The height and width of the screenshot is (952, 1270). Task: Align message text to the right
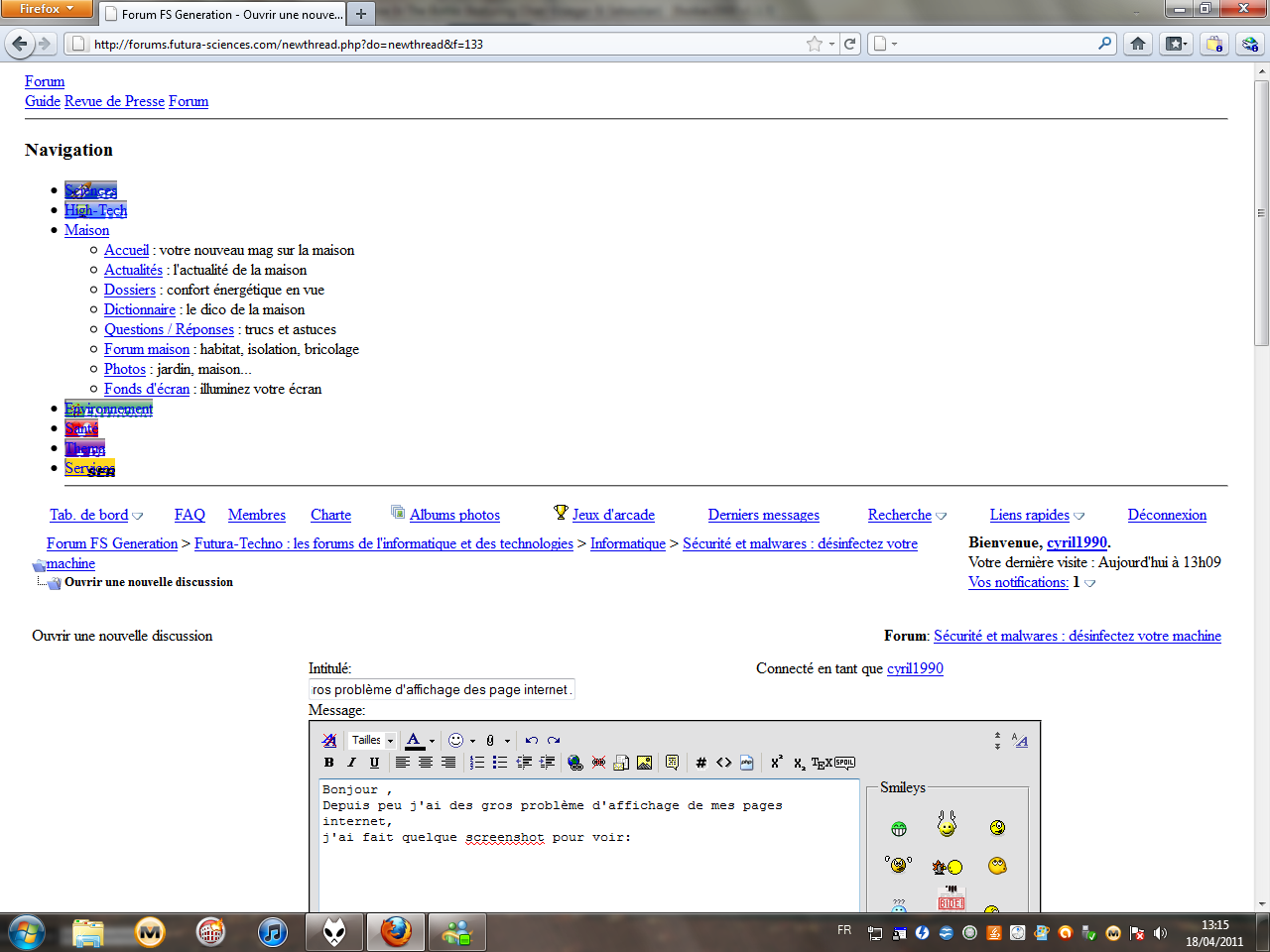(x=448, y=763)
